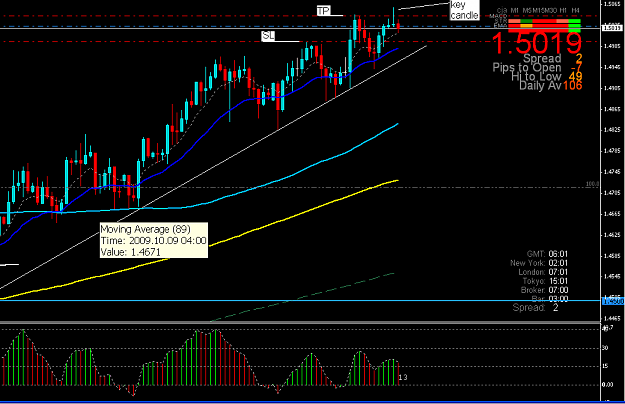This screenshot has width=625, height=404.
Task: Click the 'New York: 02:01' clock row
Action: (539, 263)
